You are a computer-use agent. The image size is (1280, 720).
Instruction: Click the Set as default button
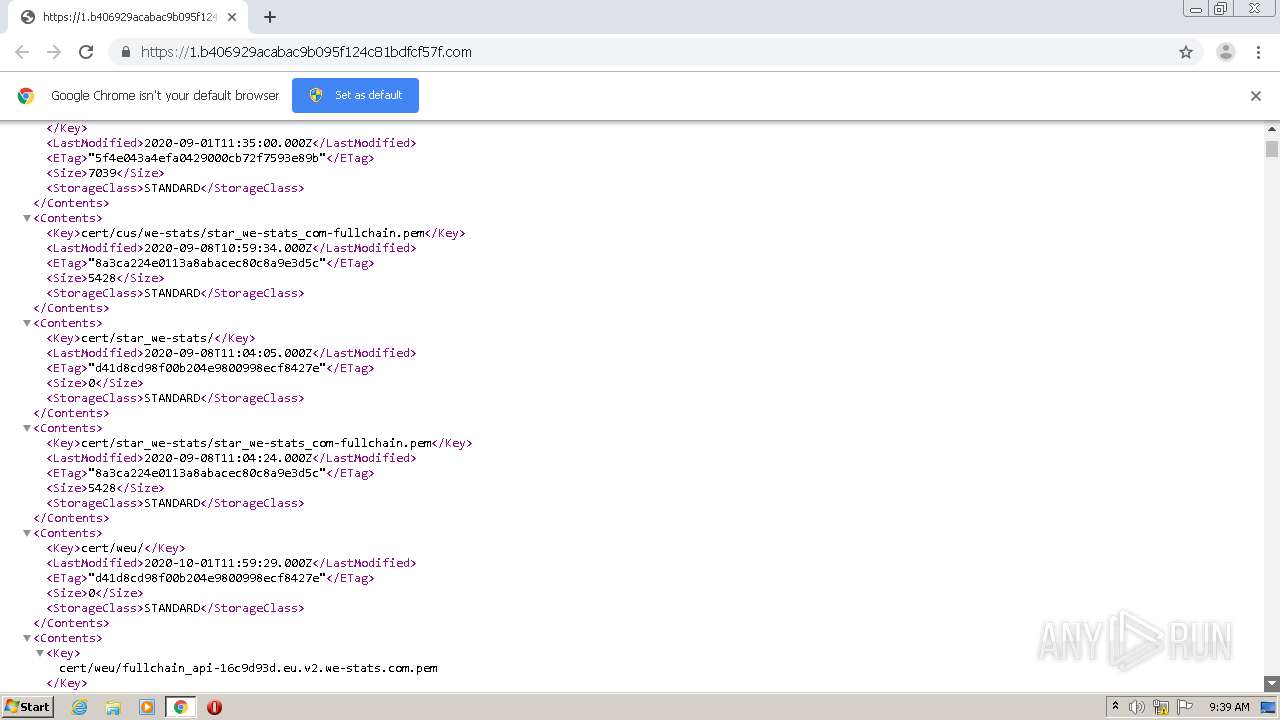click(355, 95)
